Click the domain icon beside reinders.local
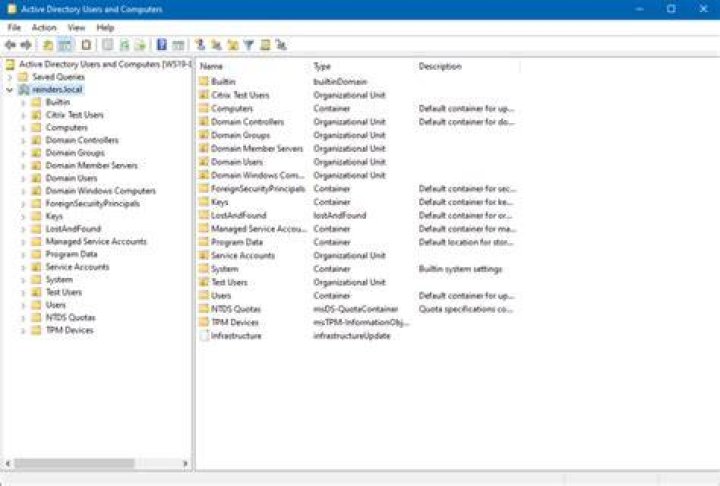The width and height of the screenshot is (720, 486). 24,90
